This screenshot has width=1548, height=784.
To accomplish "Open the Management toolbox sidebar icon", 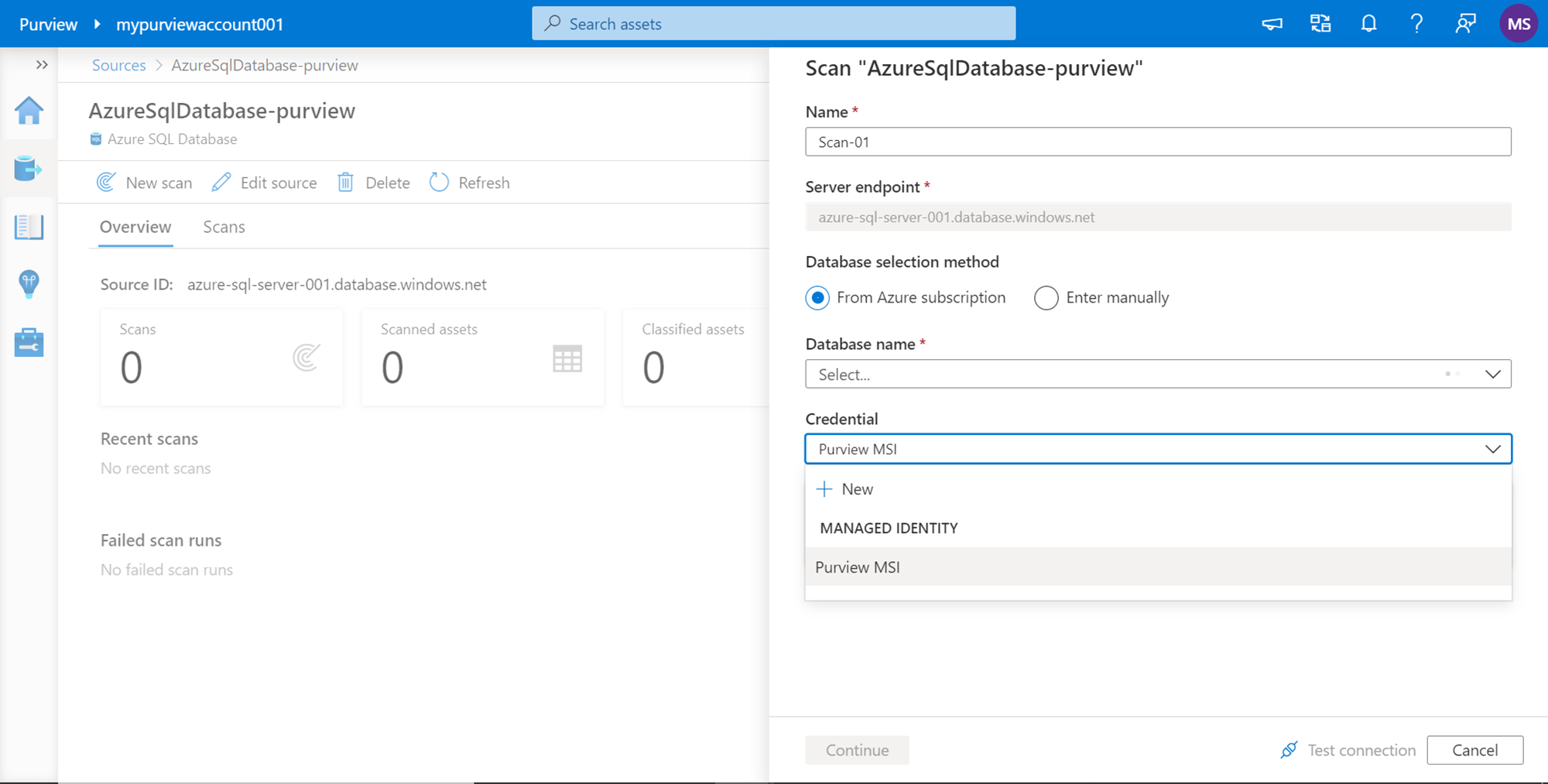I will pos(29,342).
